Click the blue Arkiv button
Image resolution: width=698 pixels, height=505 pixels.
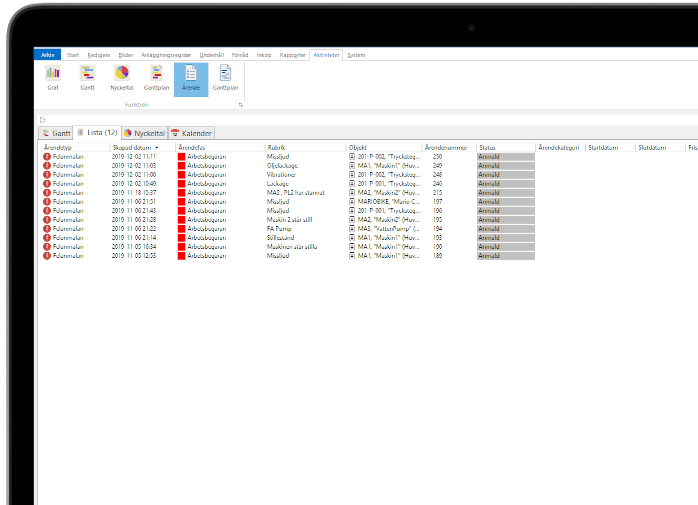tap(48, 55)
